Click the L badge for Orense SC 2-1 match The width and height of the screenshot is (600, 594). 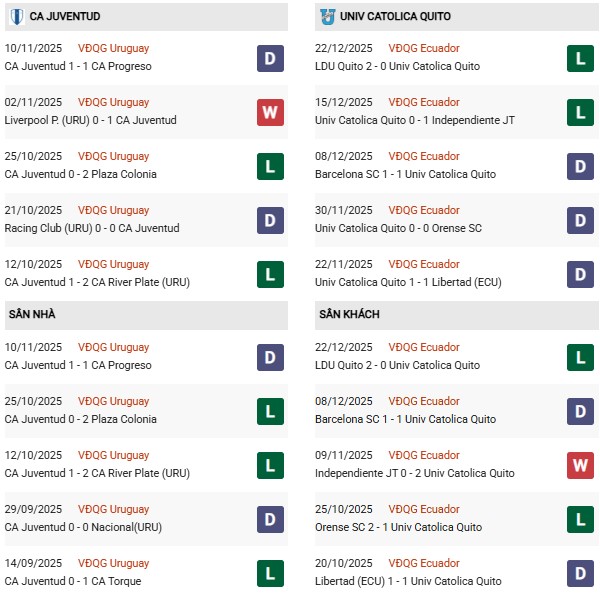[x=580, y=519]
